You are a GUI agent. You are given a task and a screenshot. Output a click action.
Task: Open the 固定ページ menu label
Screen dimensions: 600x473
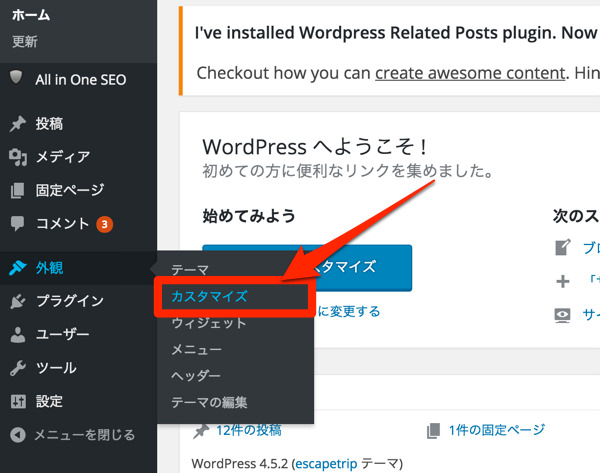[x=70, y=190]
